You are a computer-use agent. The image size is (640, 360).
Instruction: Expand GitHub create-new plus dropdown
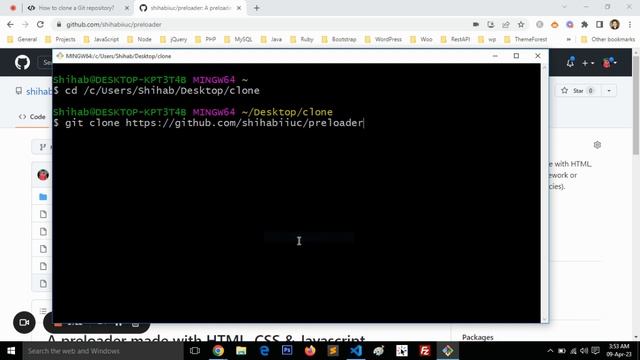588,63
